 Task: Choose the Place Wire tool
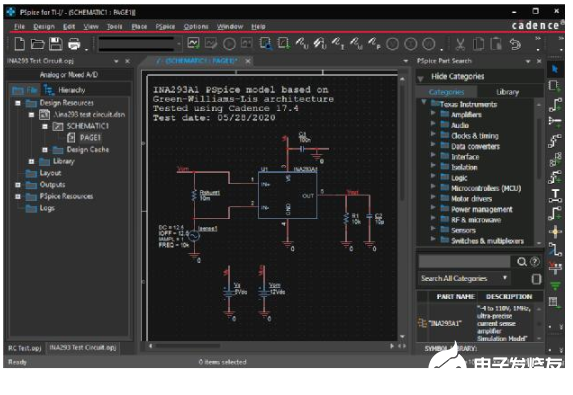click(555, 105)
